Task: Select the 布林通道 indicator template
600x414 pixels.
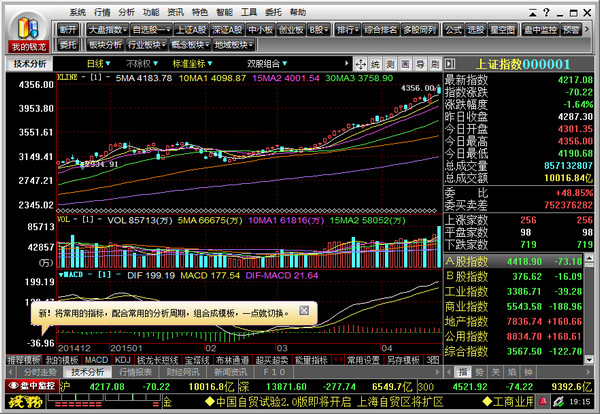Action: pyautogui.click(x=232, y=360)
